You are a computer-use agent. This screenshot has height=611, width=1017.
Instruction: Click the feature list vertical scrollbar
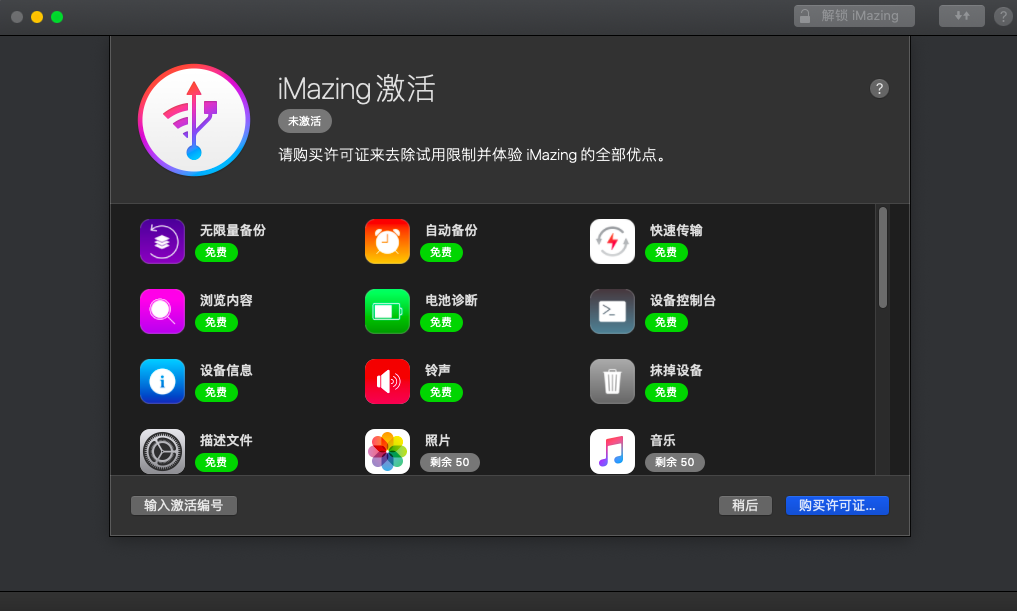883,257
